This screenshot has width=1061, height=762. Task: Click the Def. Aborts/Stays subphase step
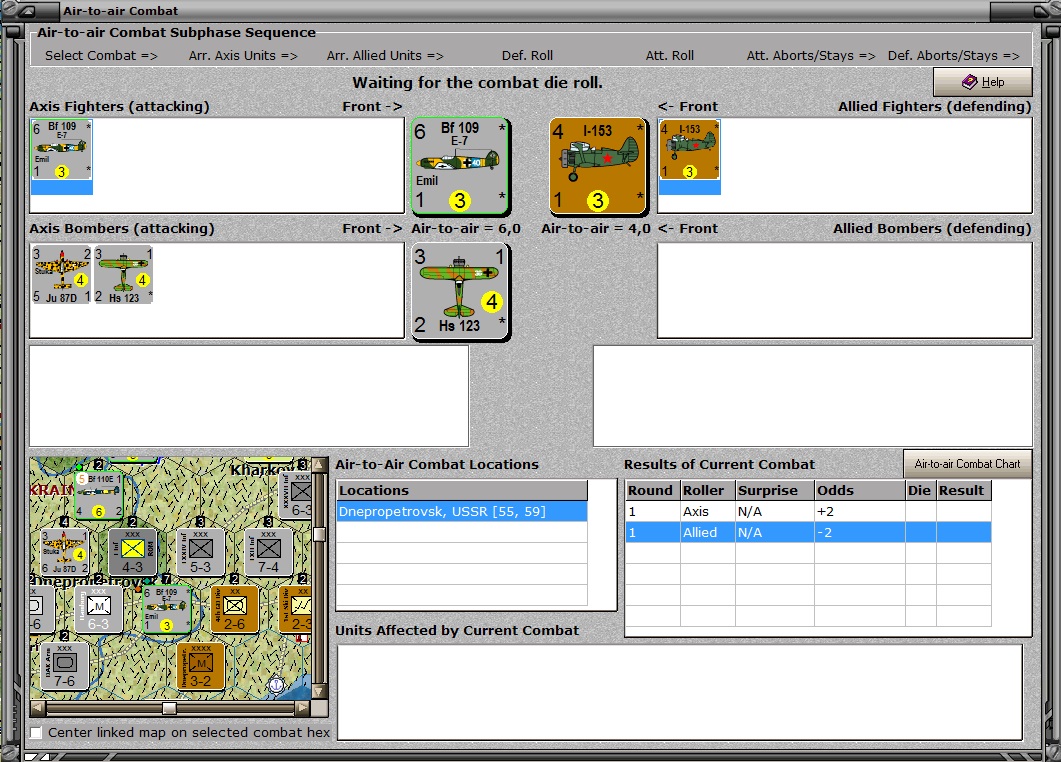point(953,55)
